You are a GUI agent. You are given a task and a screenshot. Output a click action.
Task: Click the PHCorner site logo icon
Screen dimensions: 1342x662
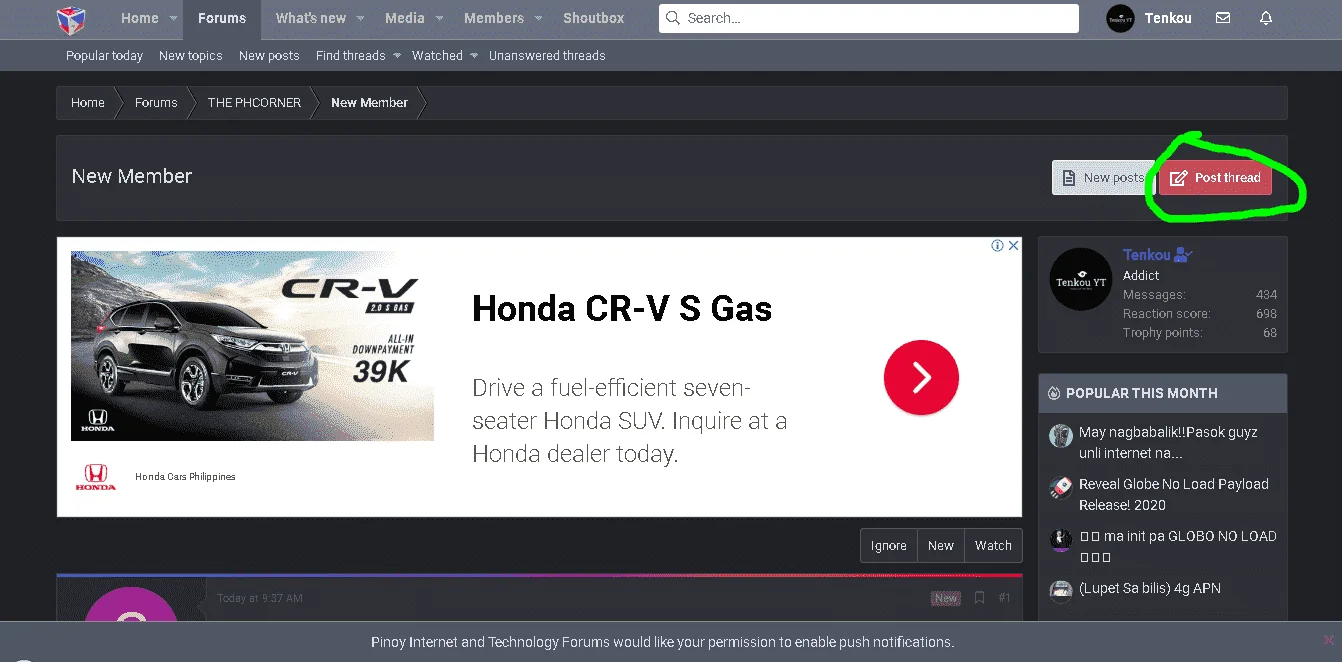[x=70, y=18]
